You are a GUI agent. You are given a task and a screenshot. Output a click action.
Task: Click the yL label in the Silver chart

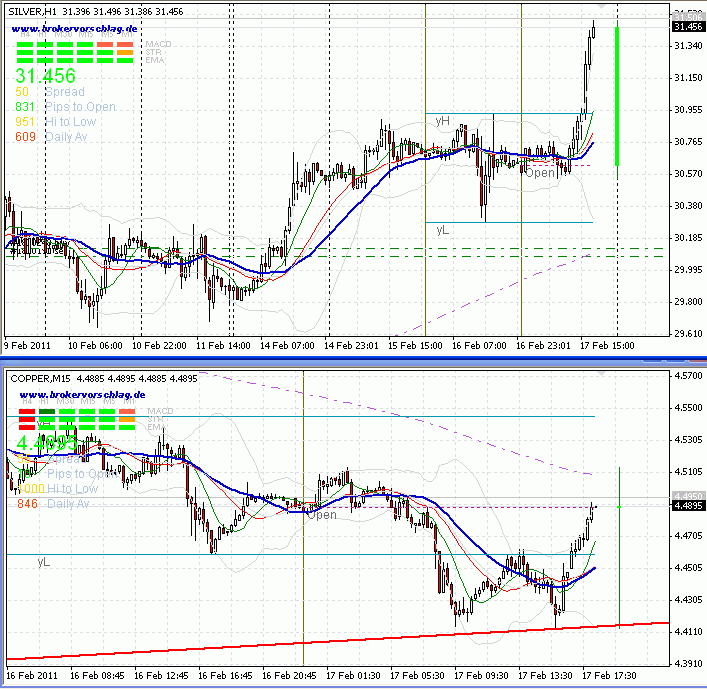(442, 230)
